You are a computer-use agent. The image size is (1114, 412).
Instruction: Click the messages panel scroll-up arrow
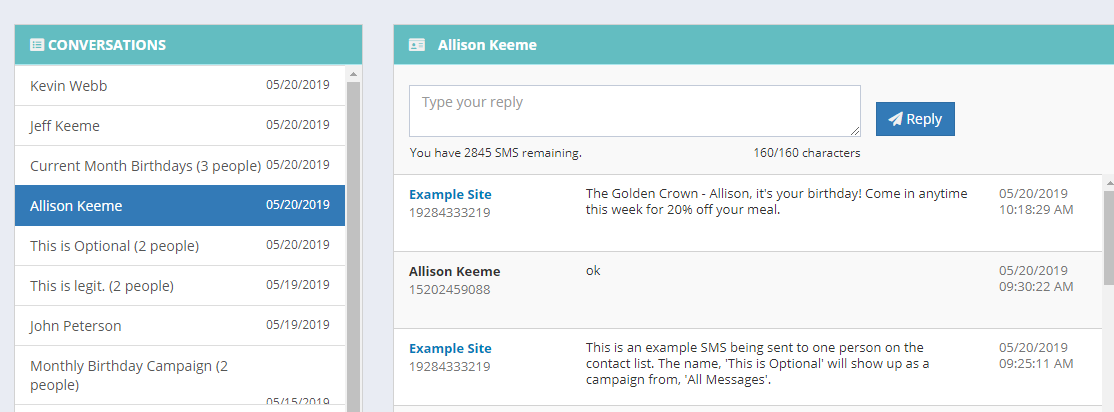coord(1108,183)
